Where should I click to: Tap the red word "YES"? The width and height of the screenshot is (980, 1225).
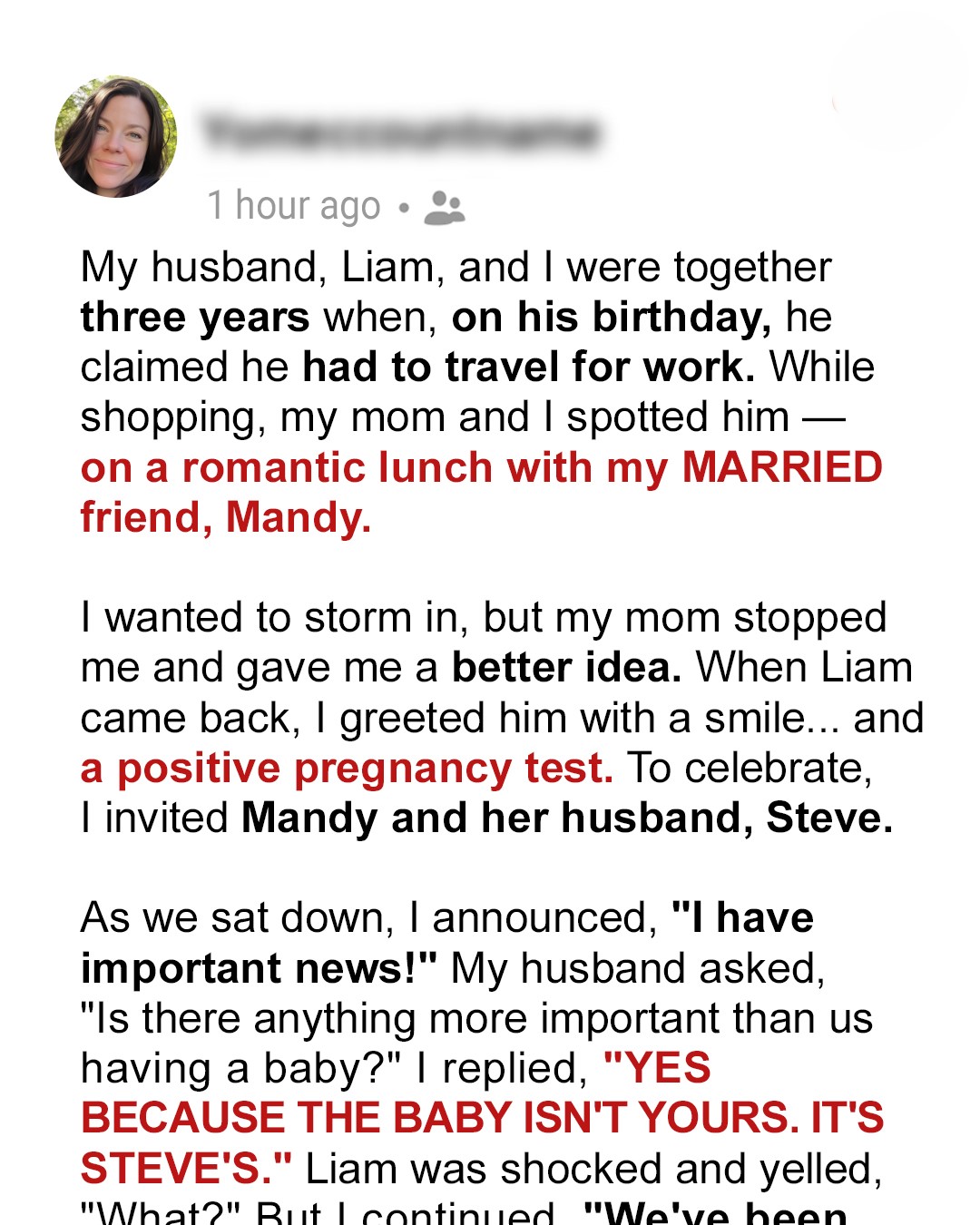tap(657, 1068)
